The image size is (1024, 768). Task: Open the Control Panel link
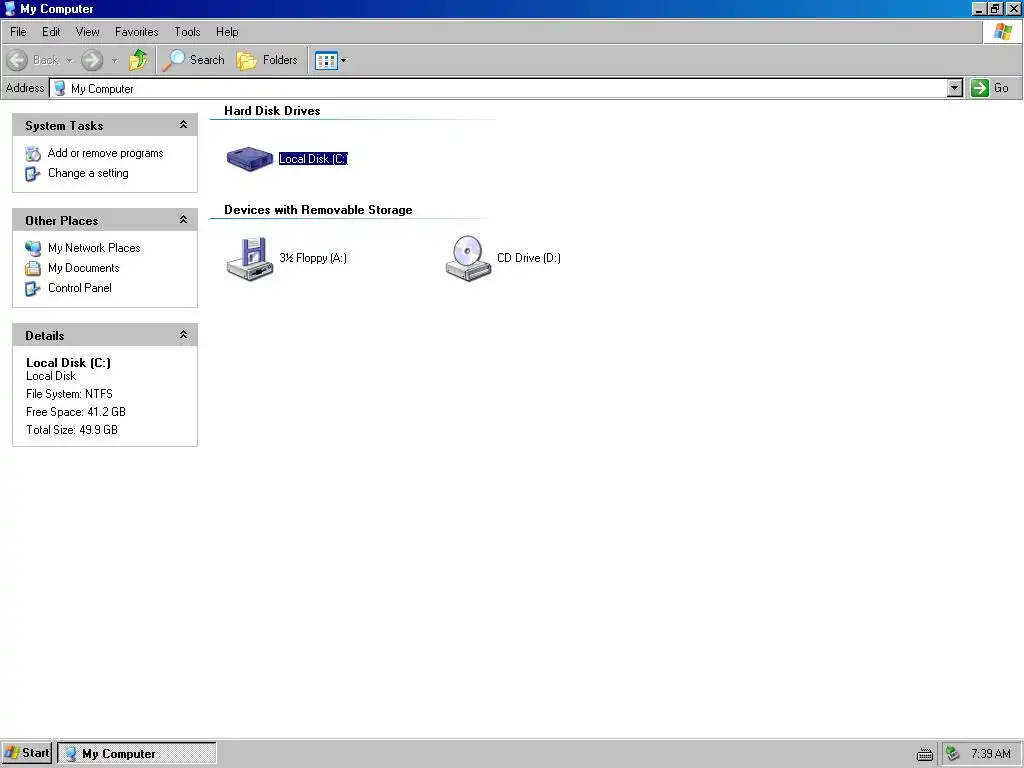80,288
